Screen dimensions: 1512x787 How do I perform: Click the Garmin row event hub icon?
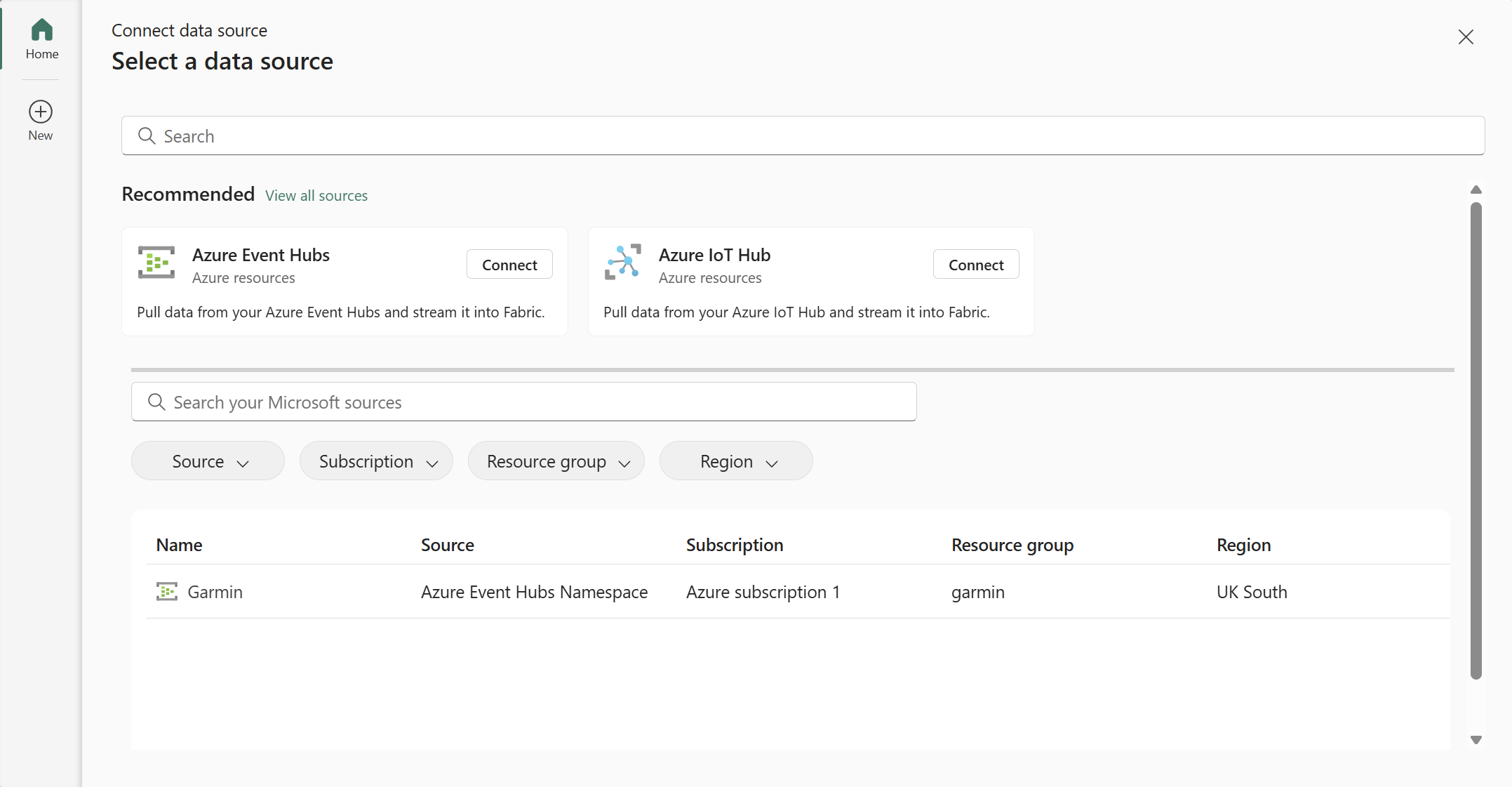pos(166,592)
